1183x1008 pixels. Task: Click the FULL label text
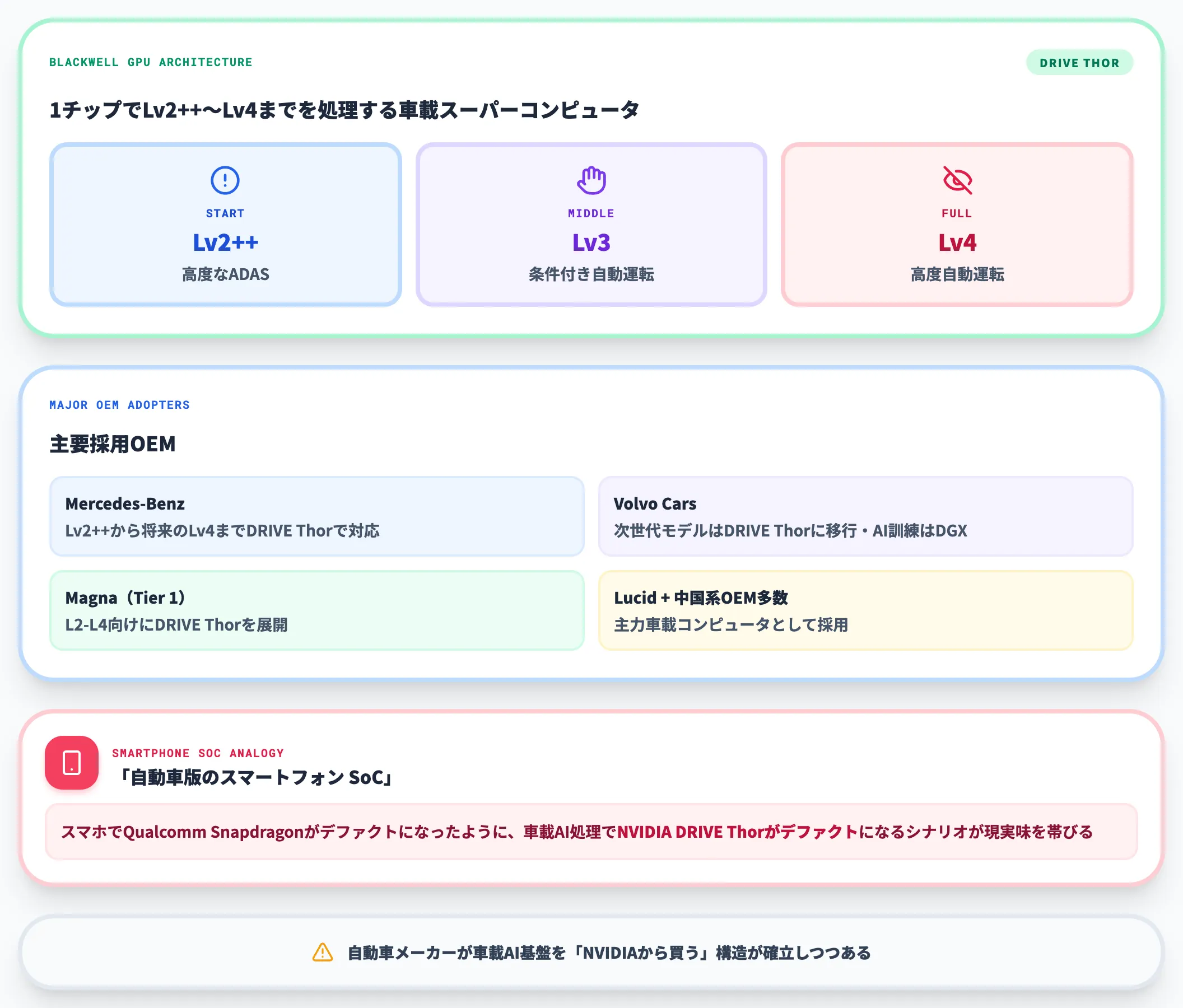[x=957, y=213]
